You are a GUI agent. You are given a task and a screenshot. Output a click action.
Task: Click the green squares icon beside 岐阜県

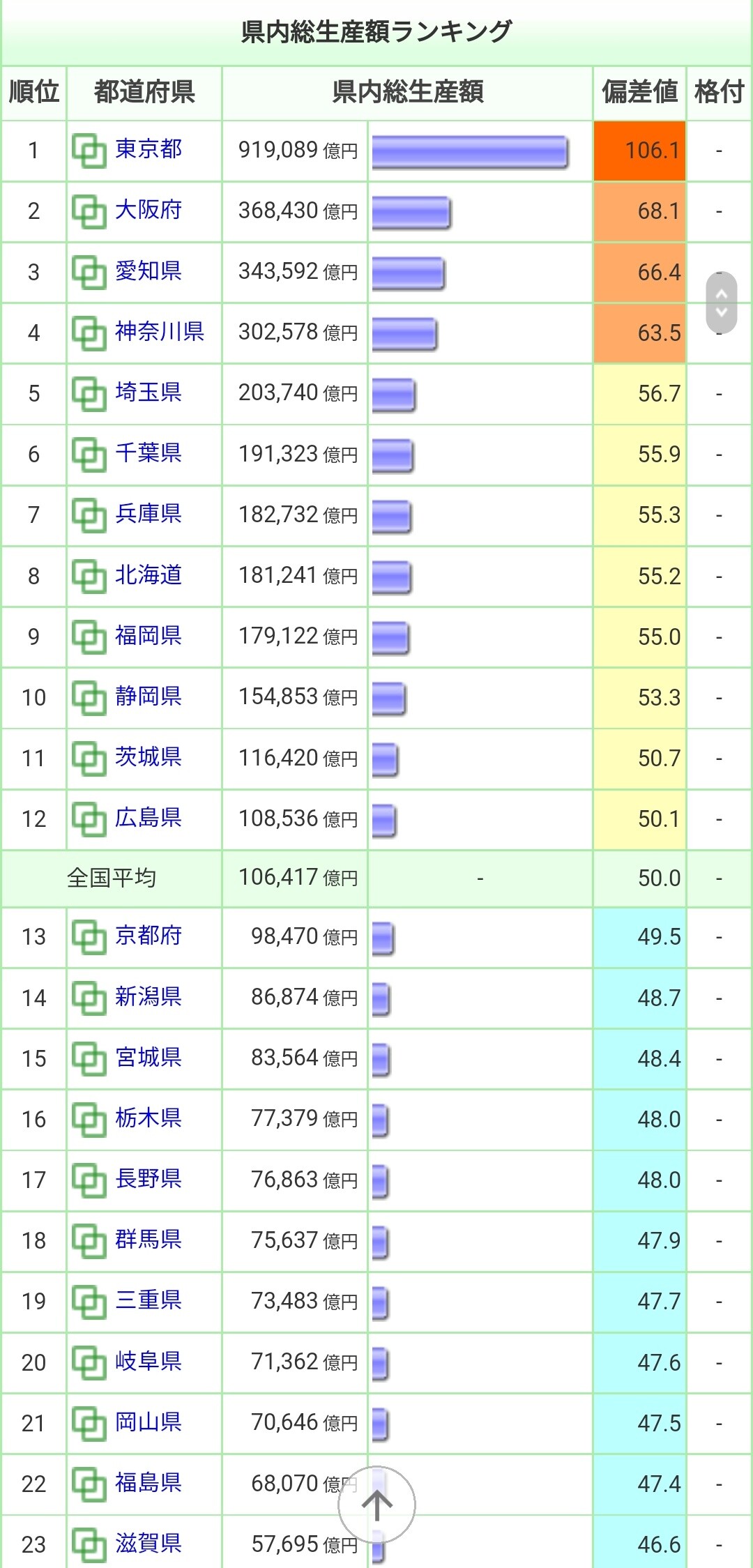click(89, 1362)
